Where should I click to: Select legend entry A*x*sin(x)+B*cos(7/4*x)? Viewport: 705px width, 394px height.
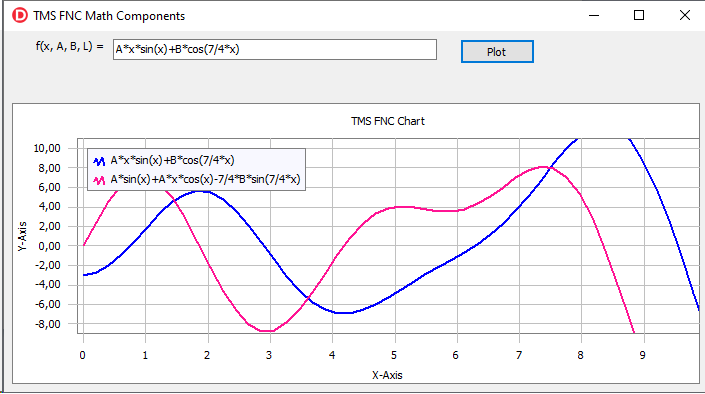(173, 161)
